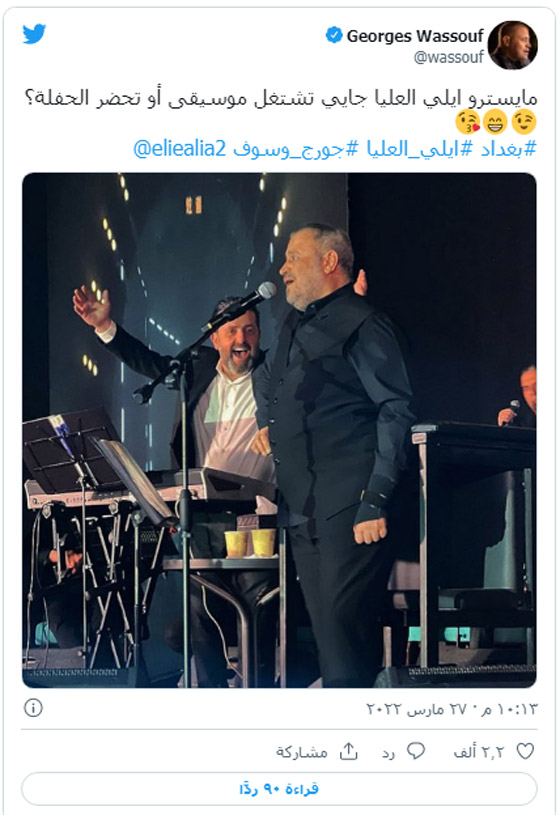This screenshot has width=560, height=815.
Task: Like the tweet with the heart icon
Action: tap(525, 751)
